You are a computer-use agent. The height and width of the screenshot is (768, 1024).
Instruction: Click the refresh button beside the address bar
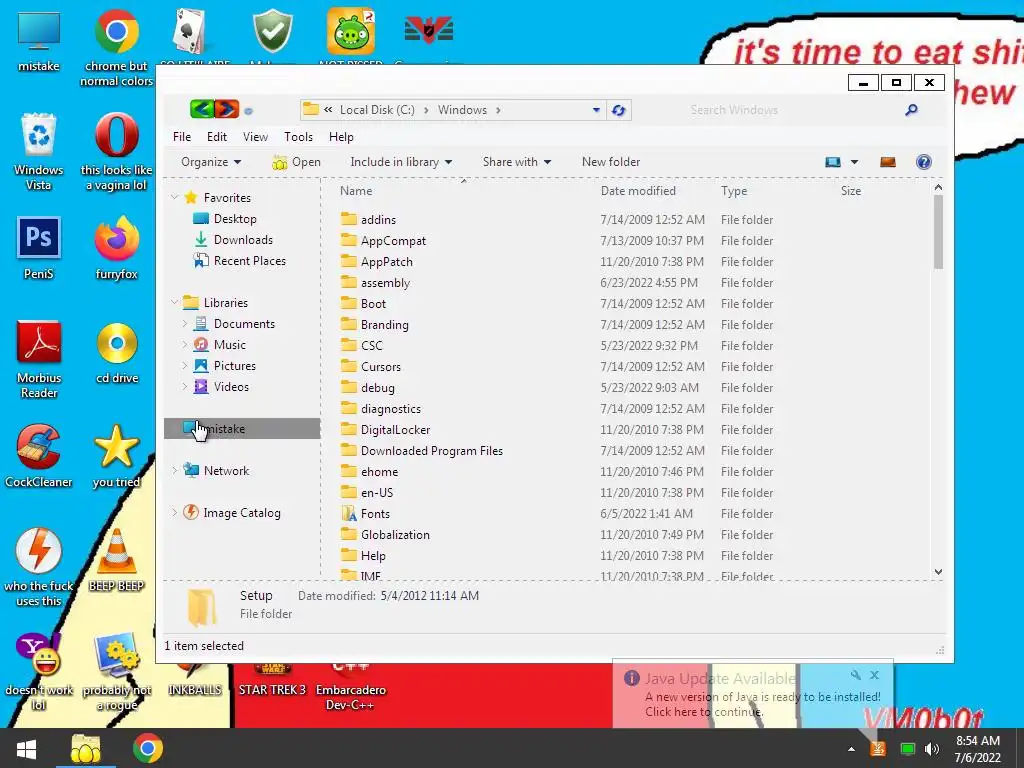point(618,110)
